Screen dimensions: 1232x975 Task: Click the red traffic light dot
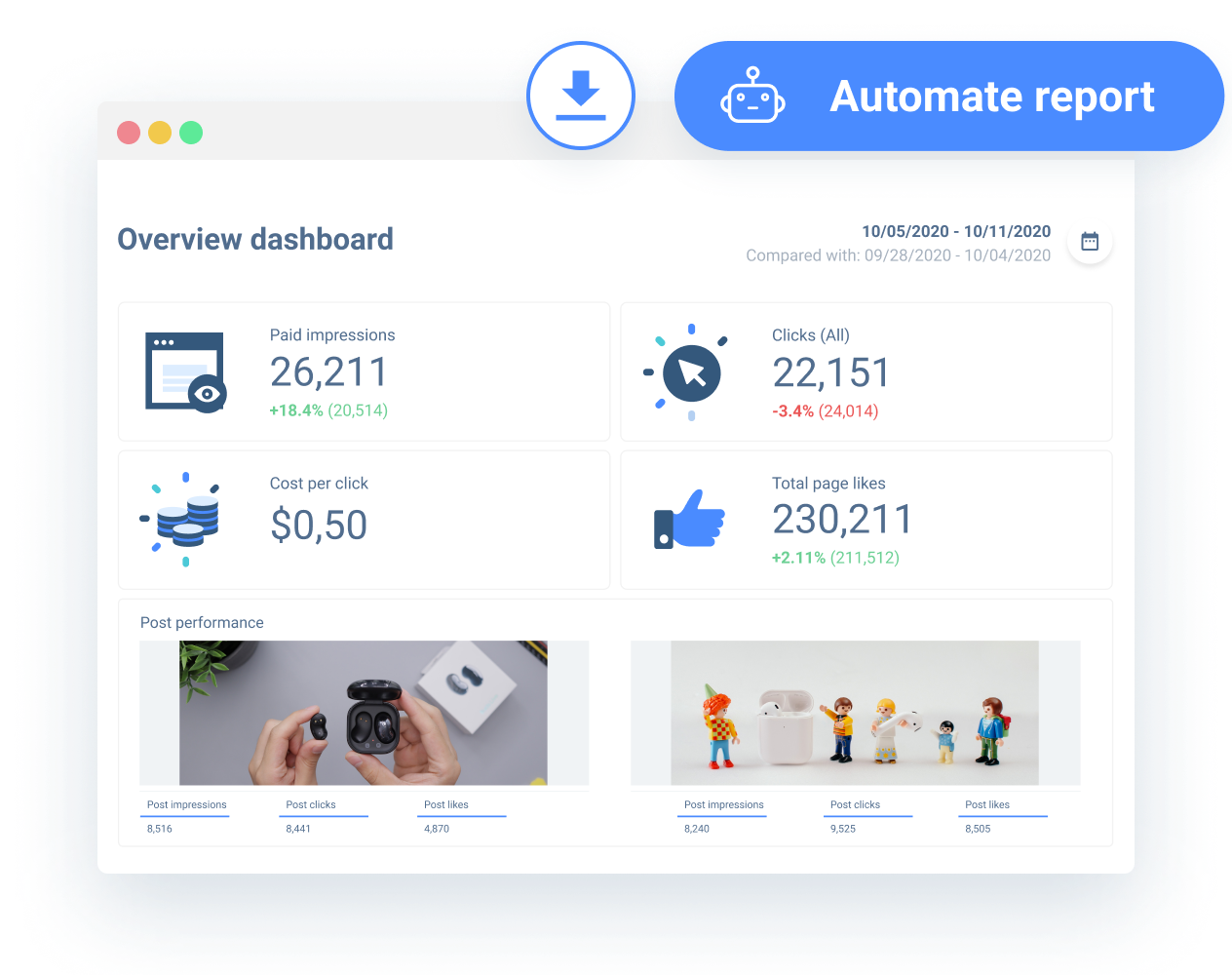129,133
